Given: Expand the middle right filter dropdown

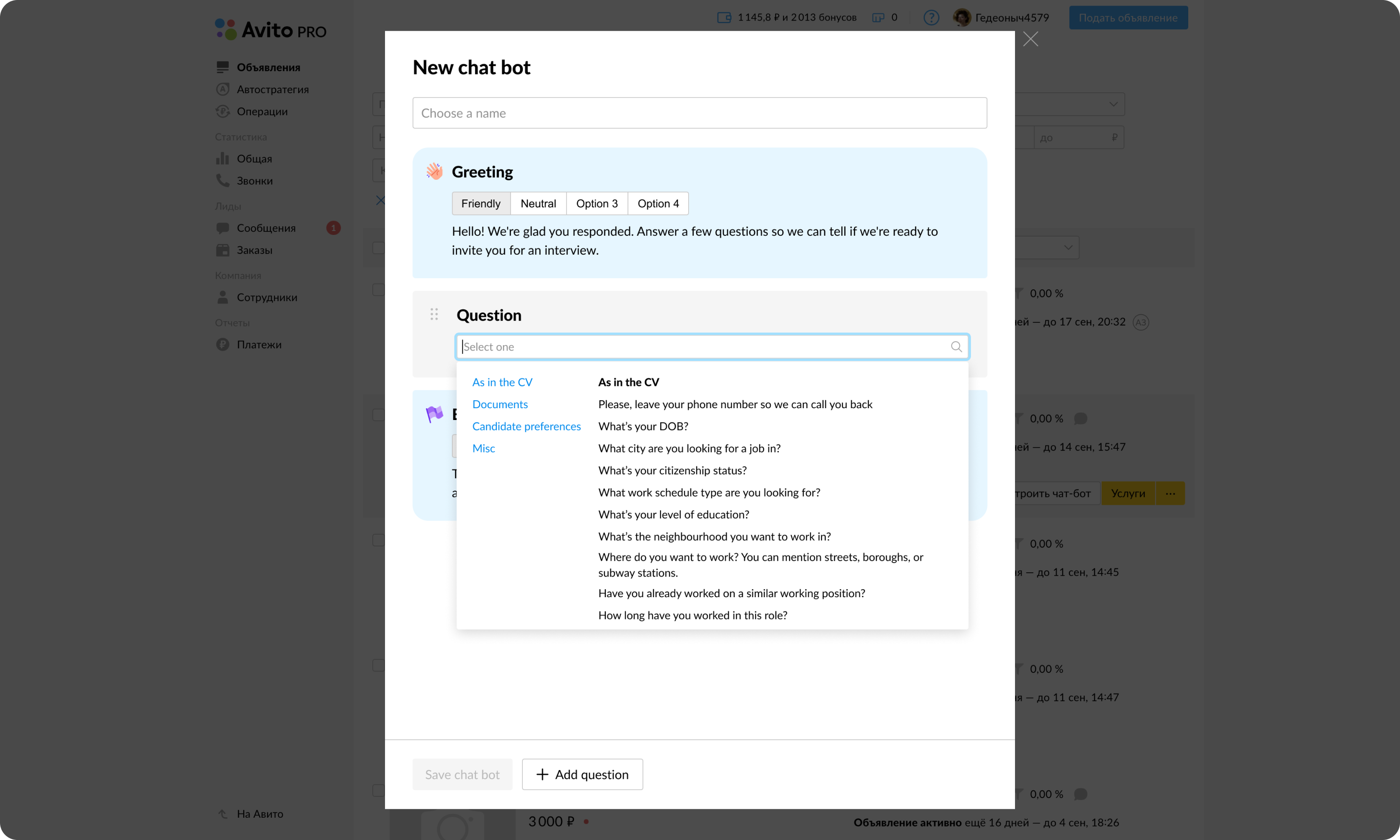Looking at the screenshot, I should point(1047,247).
